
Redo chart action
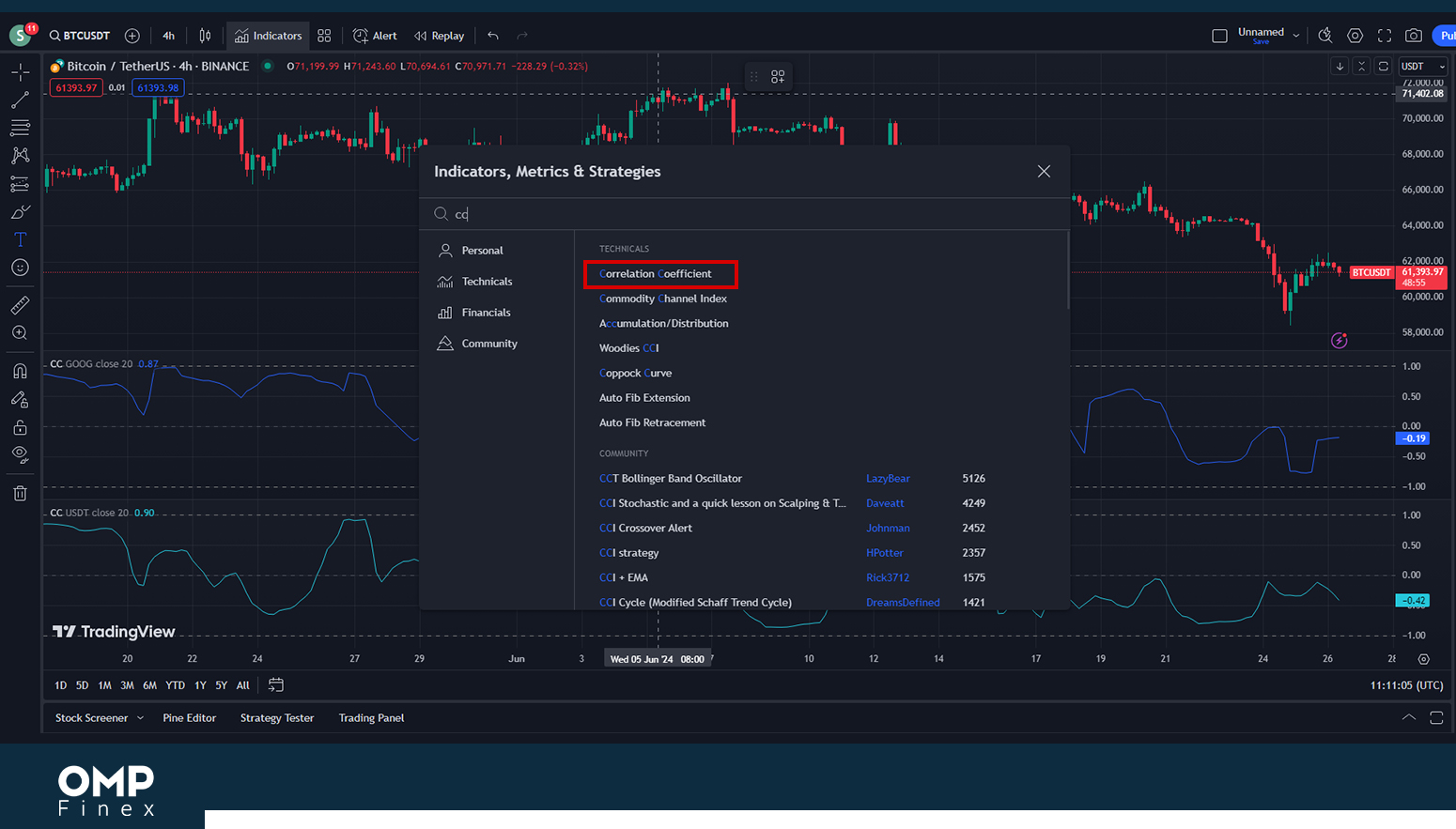[x=522, y=36]
